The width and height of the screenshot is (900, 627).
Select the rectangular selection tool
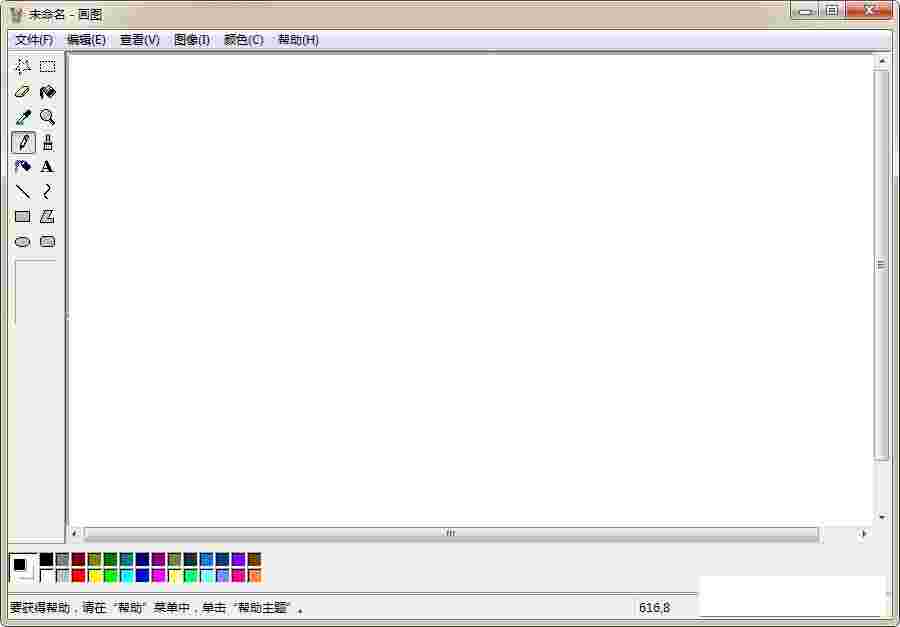(x=47, y=66)
